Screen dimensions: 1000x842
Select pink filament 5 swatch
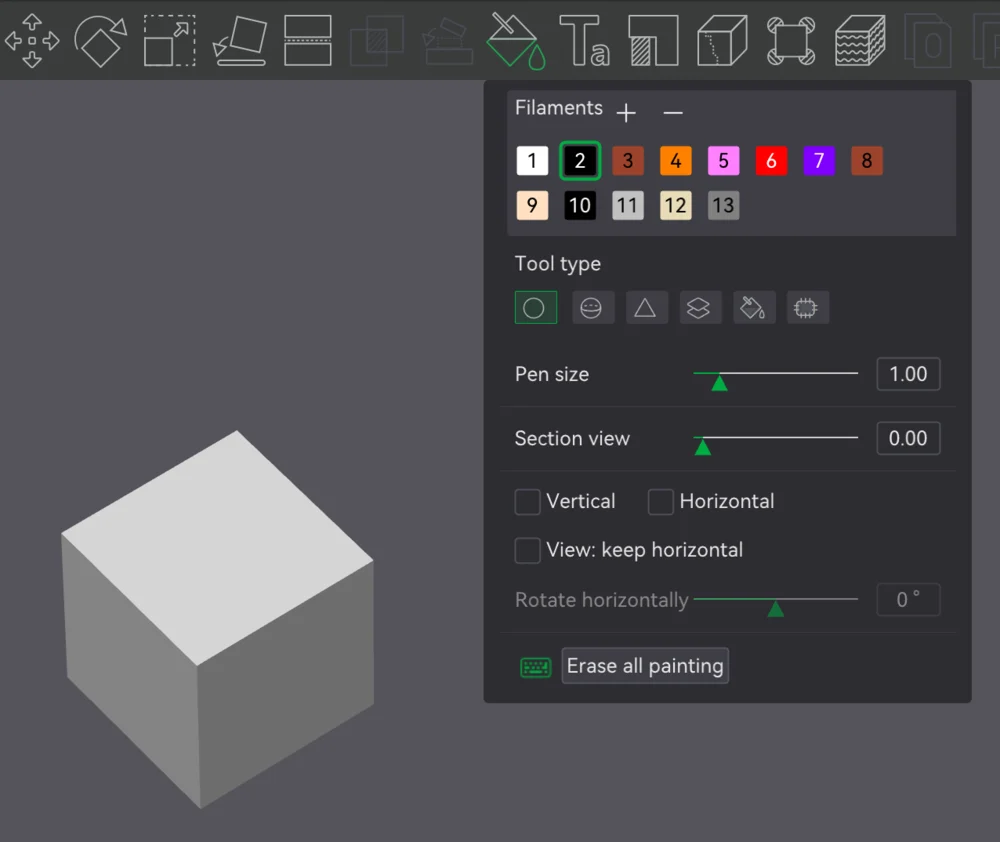(x=723, y=161)
